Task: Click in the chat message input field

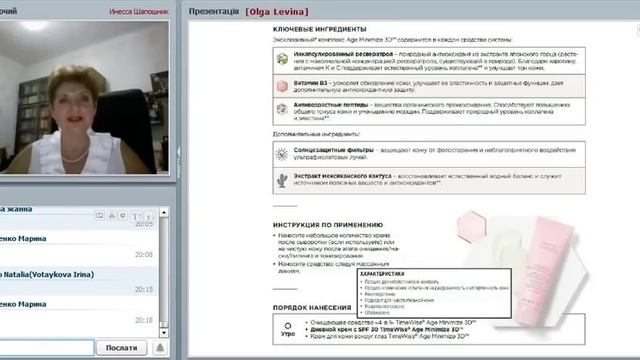Action: point(47,348)
